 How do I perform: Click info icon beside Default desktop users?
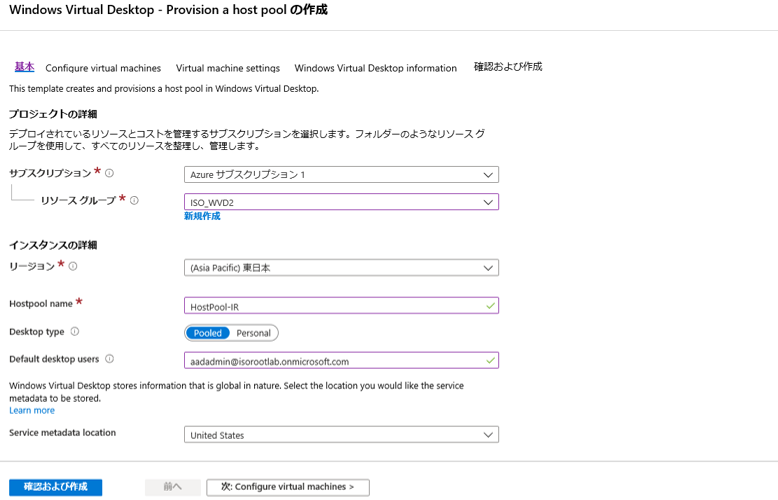click(x=110, y=359)
